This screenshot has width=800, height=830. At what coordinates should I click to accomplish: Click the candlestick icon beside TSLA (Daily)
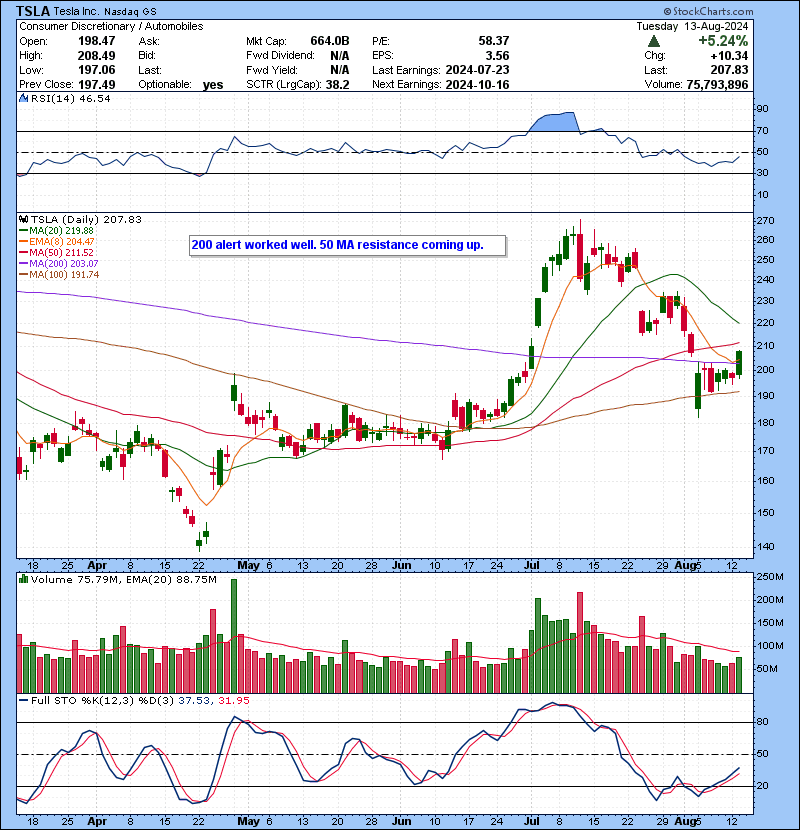[x=24, y=219]
